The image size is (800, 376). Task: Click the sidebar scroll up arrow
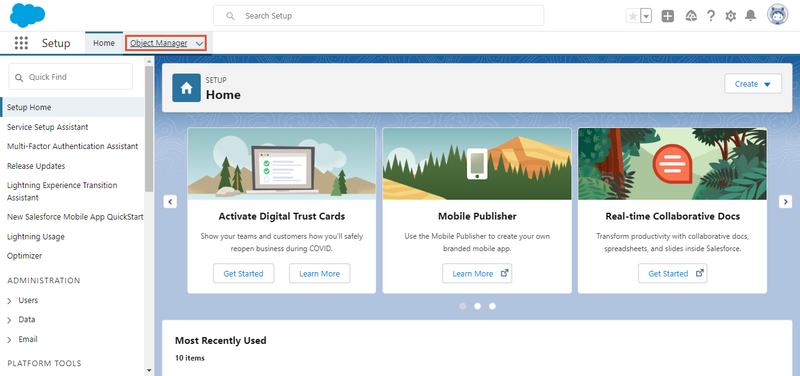(149, 62)
